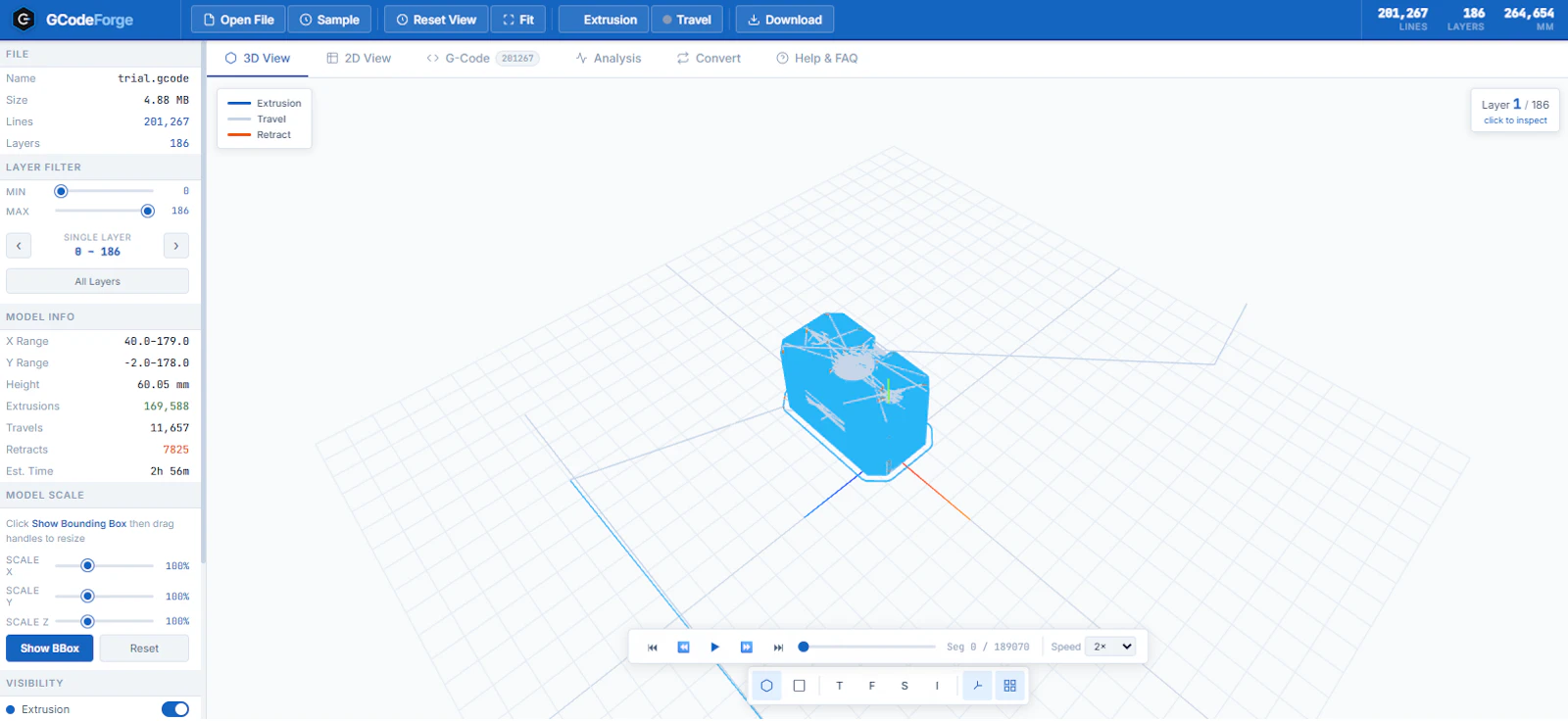Adjust the MIN layer filter slider
Image resolution: width=1568 pixels, height=721 pixels.
coord(104,191)
